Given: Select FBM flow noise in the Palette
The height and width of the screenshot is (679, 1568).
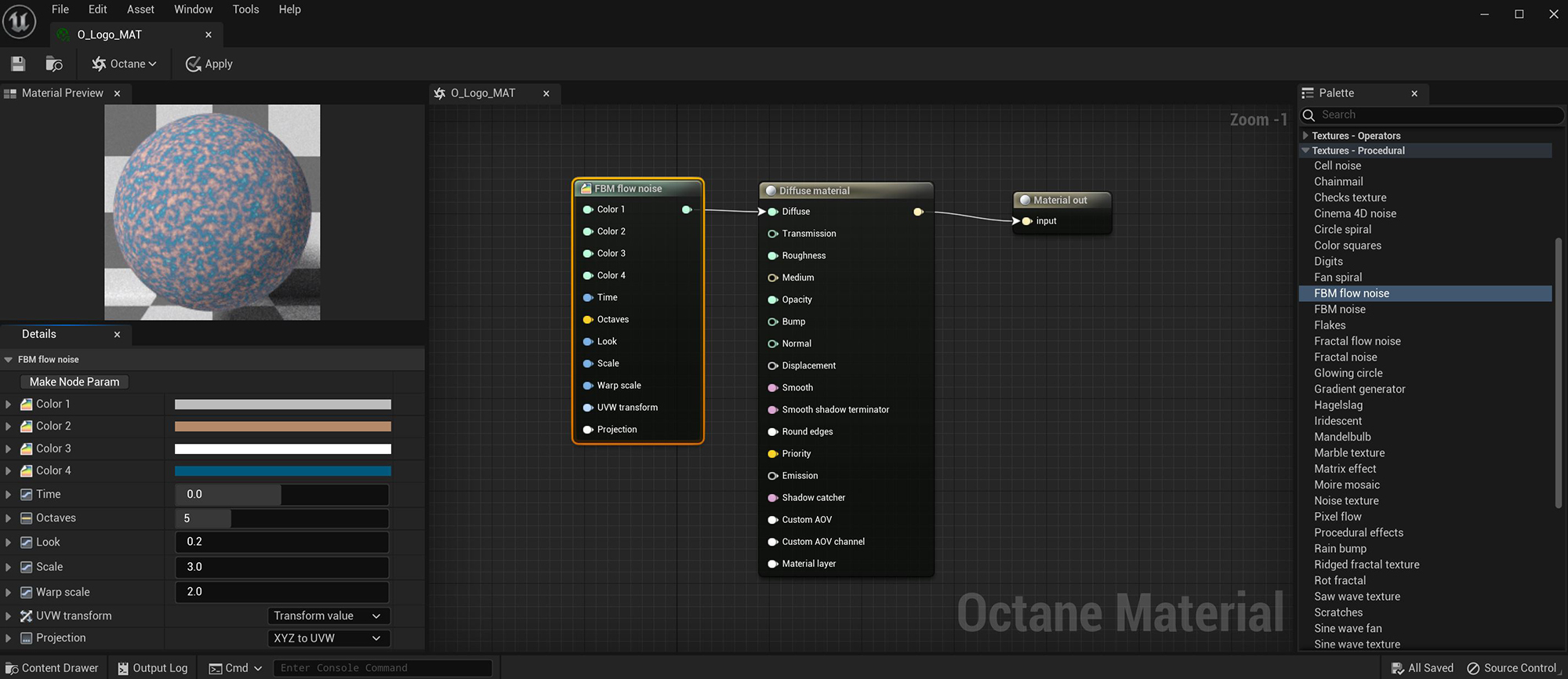Looking at the screenshot, I should (x=1425, y=293).
